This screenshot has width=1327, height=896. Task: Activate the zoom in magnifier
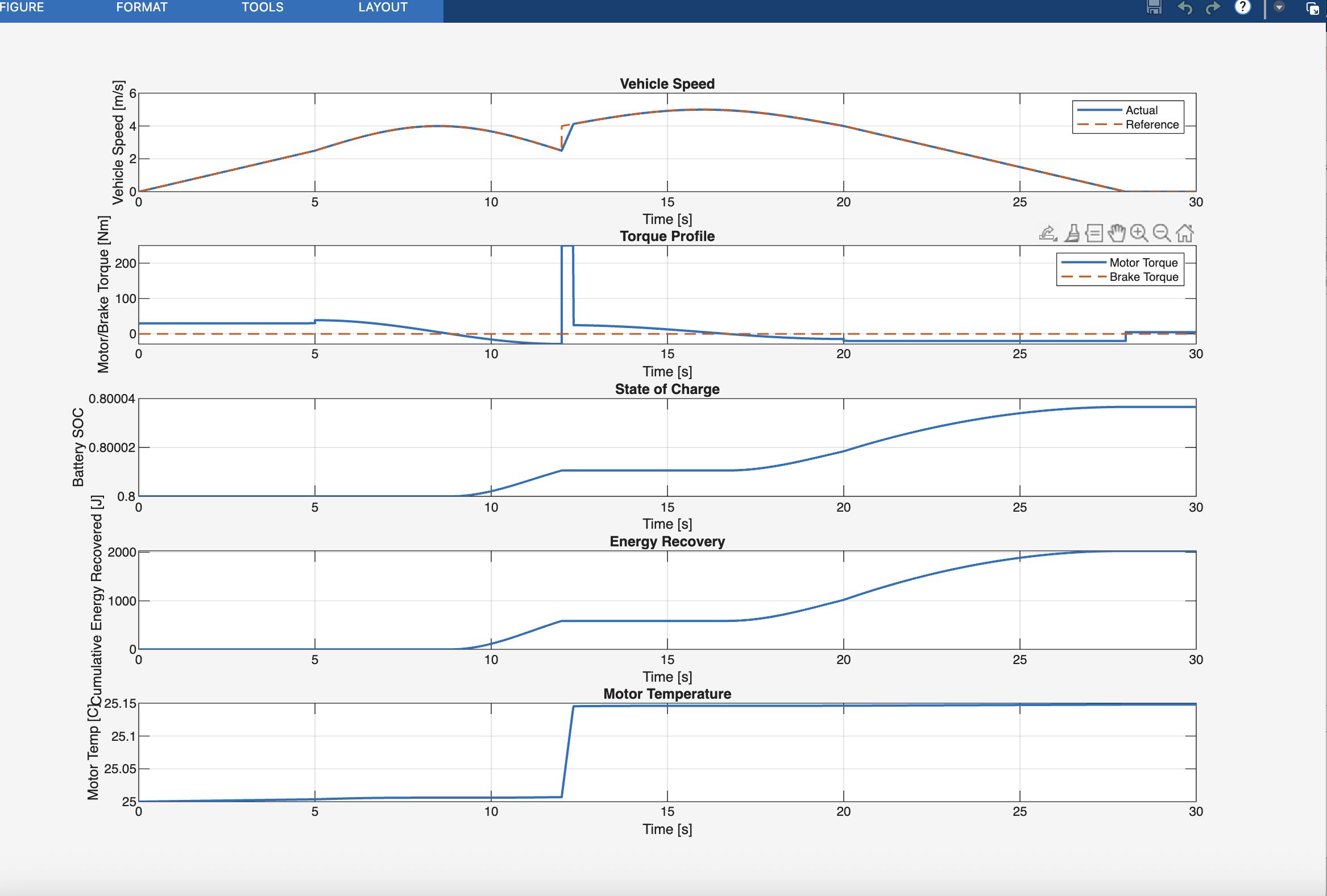click(x=1139, y=233)
